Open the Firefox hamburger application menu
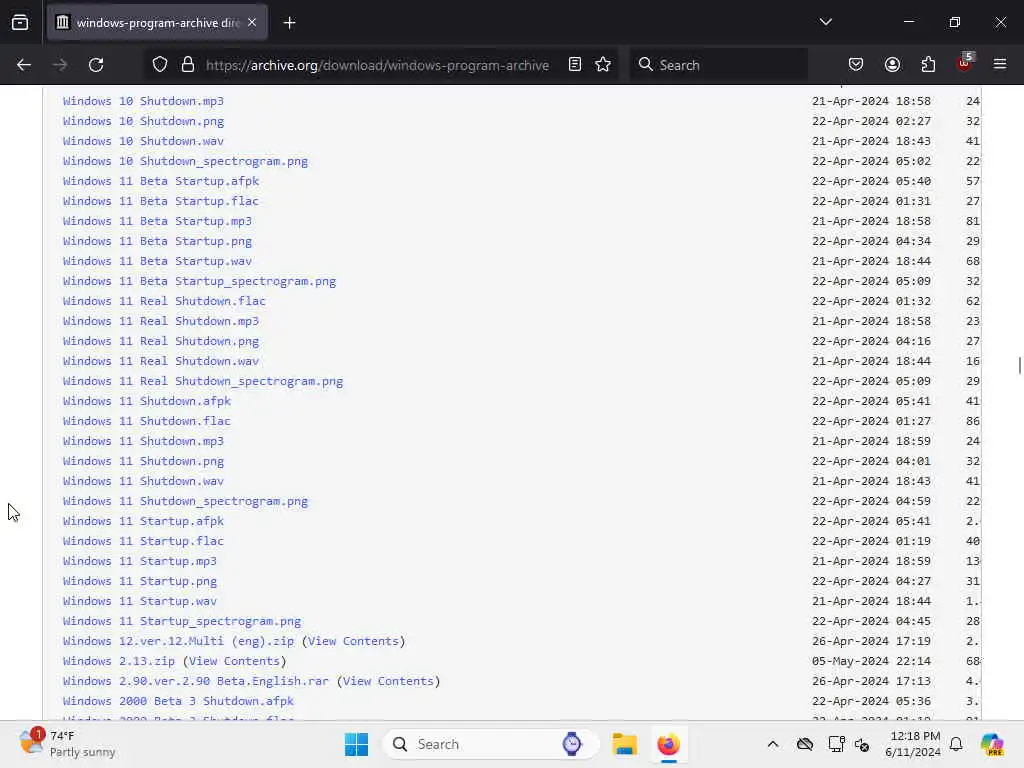This screenshot has height=768, width=1024. click(1000, 65)
